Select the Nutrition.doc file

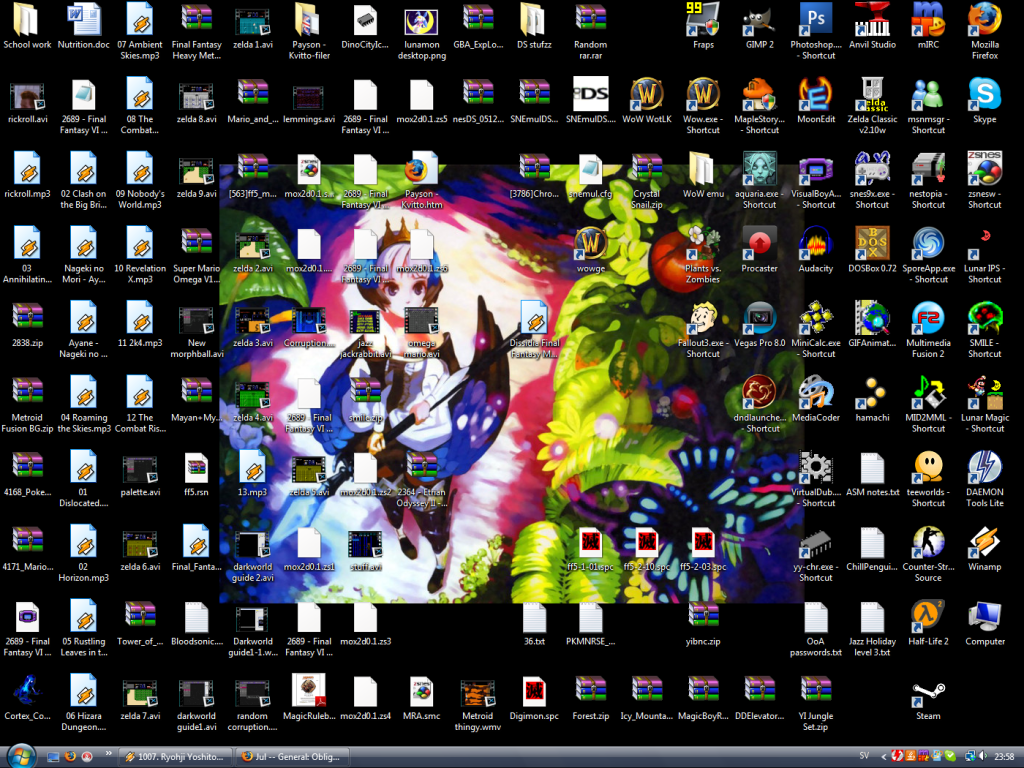pyautogui.click(x=84, y=20)
